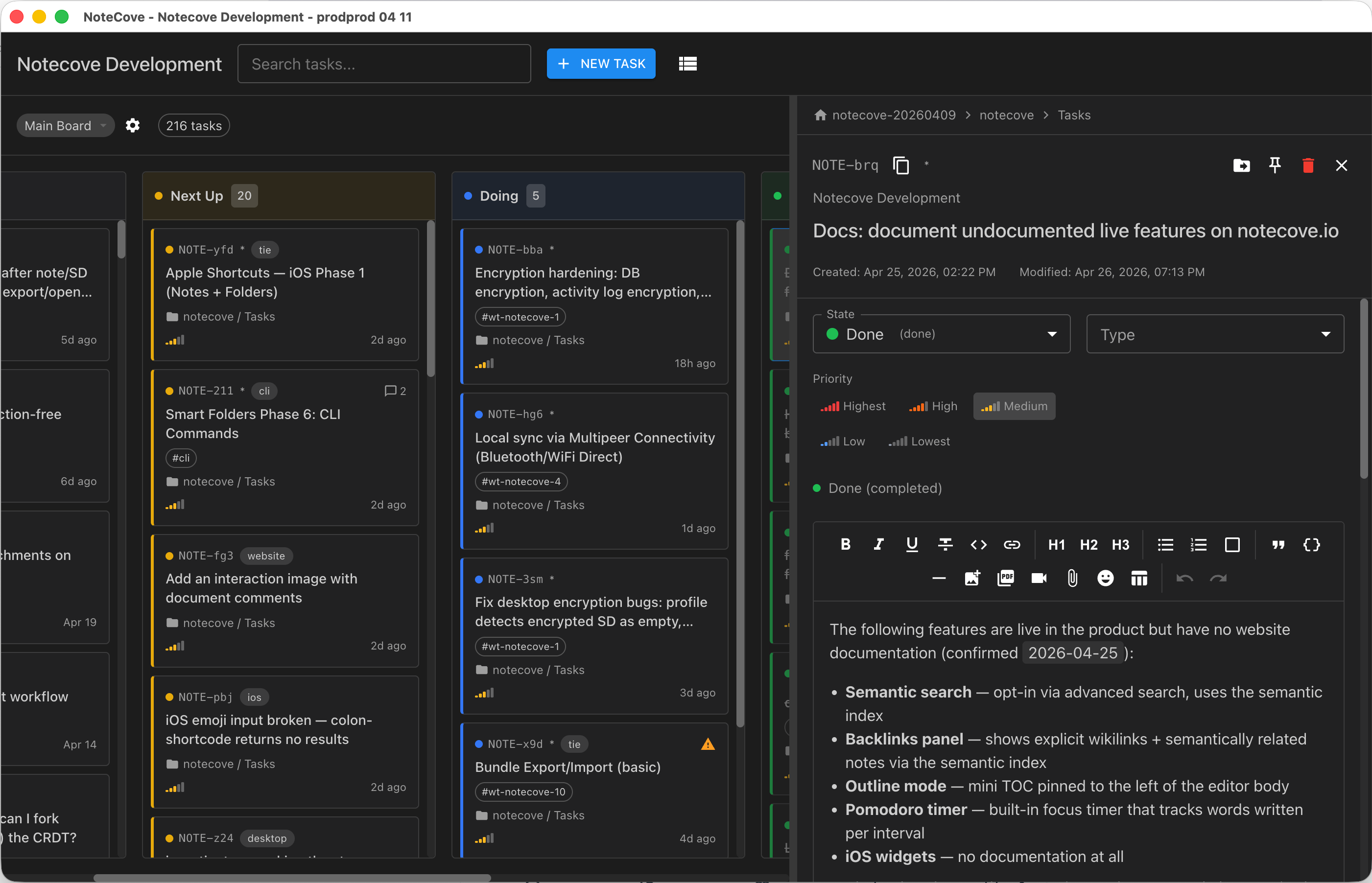Open board settings gear
The height and width of the screenshot is (883, 1372).
tap(133, 126)
